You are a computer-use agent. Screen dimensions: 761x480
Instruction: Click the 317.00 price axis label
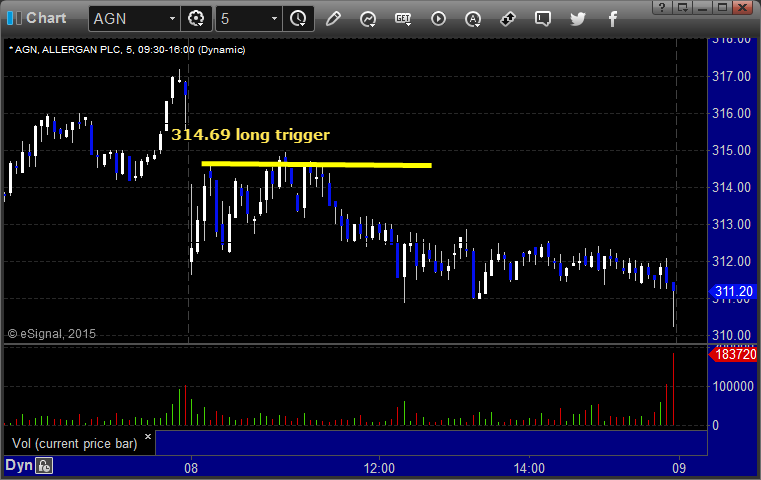[x=731, y=76]
